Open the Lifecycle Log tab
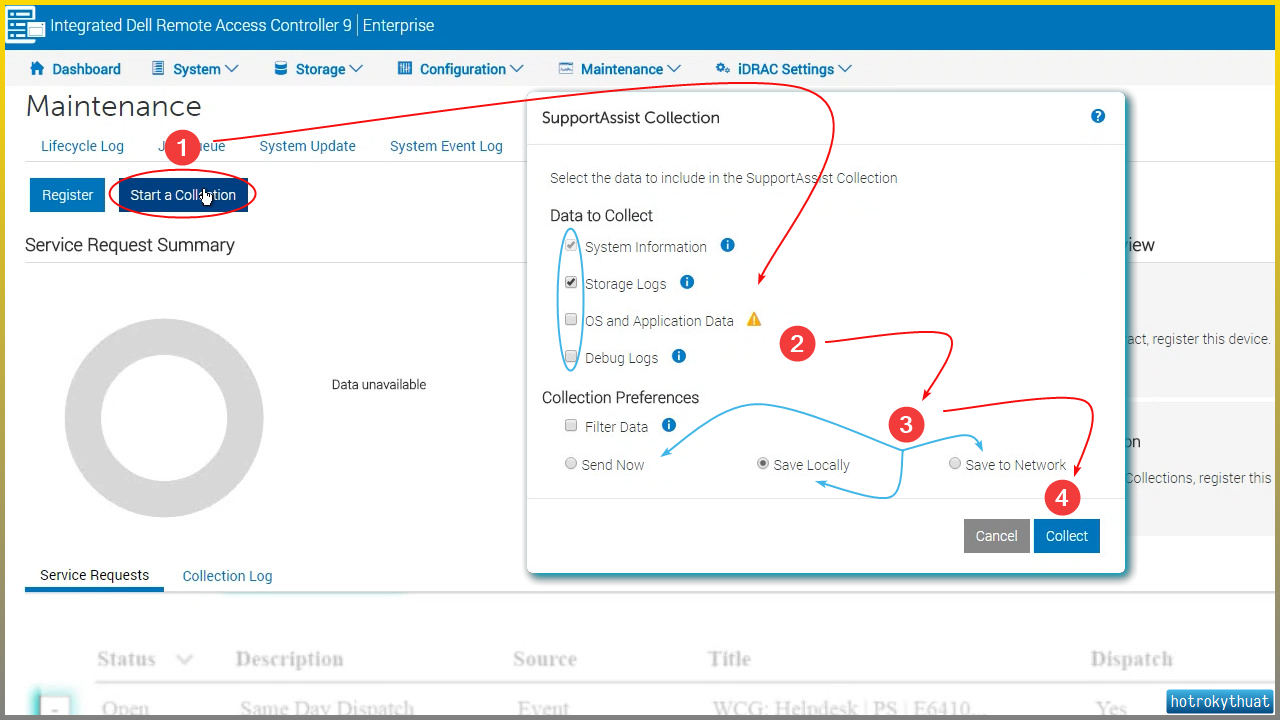1280x720 pixels. pos(82,146)
